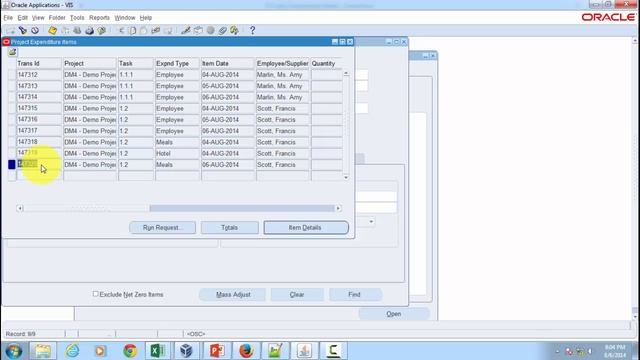The height and width of the screenshot is (360, 640).
Task: Open dropdown arrow in background Find window
Action: (371, 222)
